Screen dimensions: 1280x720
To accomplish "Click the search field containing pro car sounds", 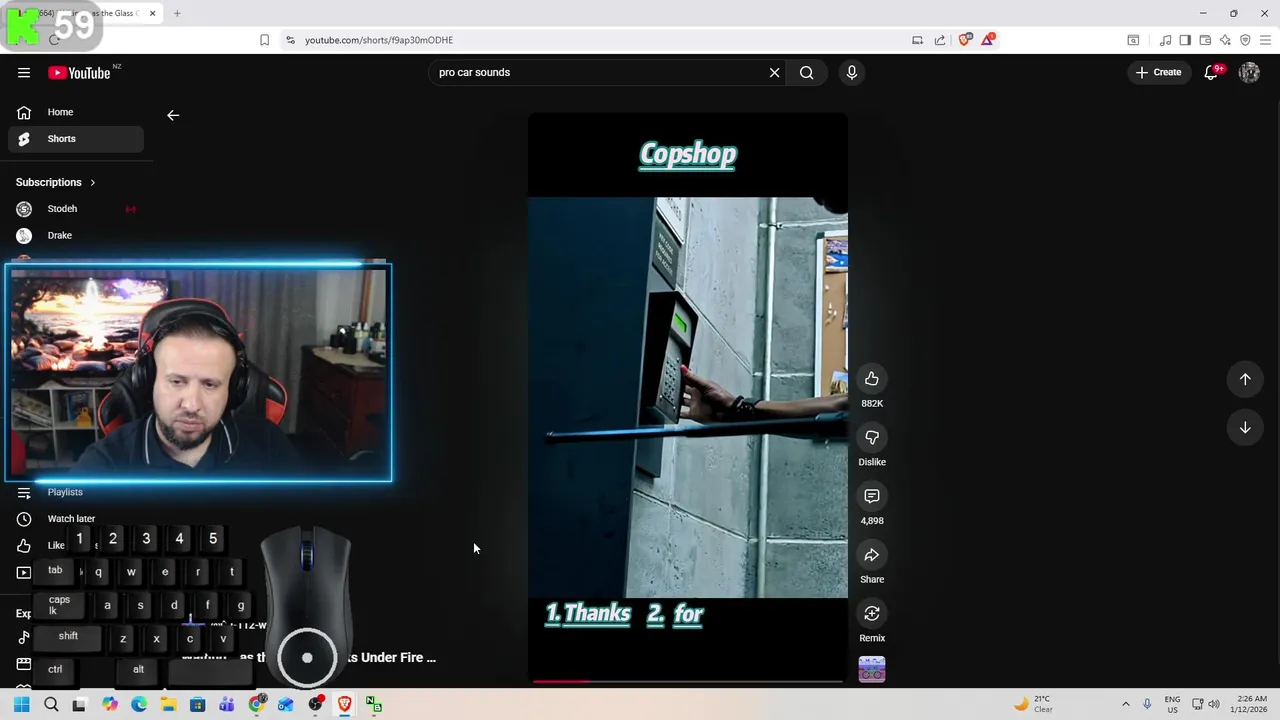I will 598,72.
